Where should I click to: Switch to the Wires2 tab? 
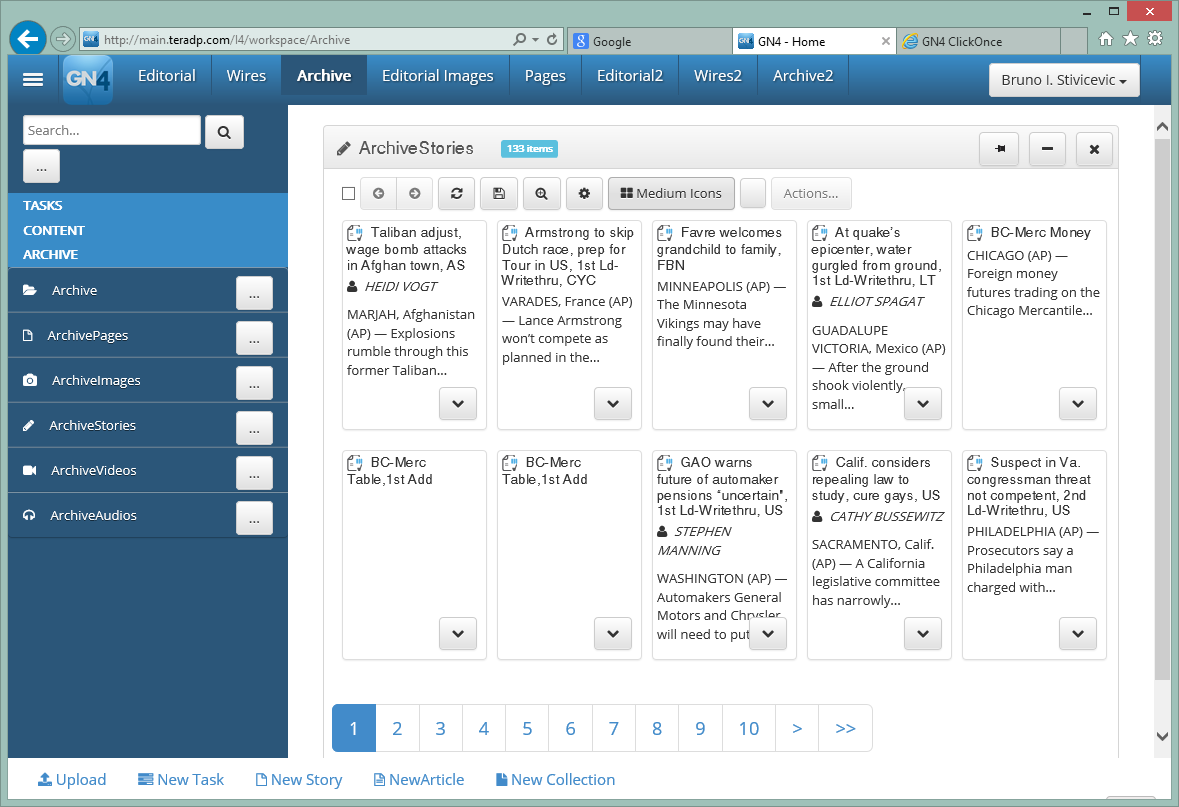717,75
